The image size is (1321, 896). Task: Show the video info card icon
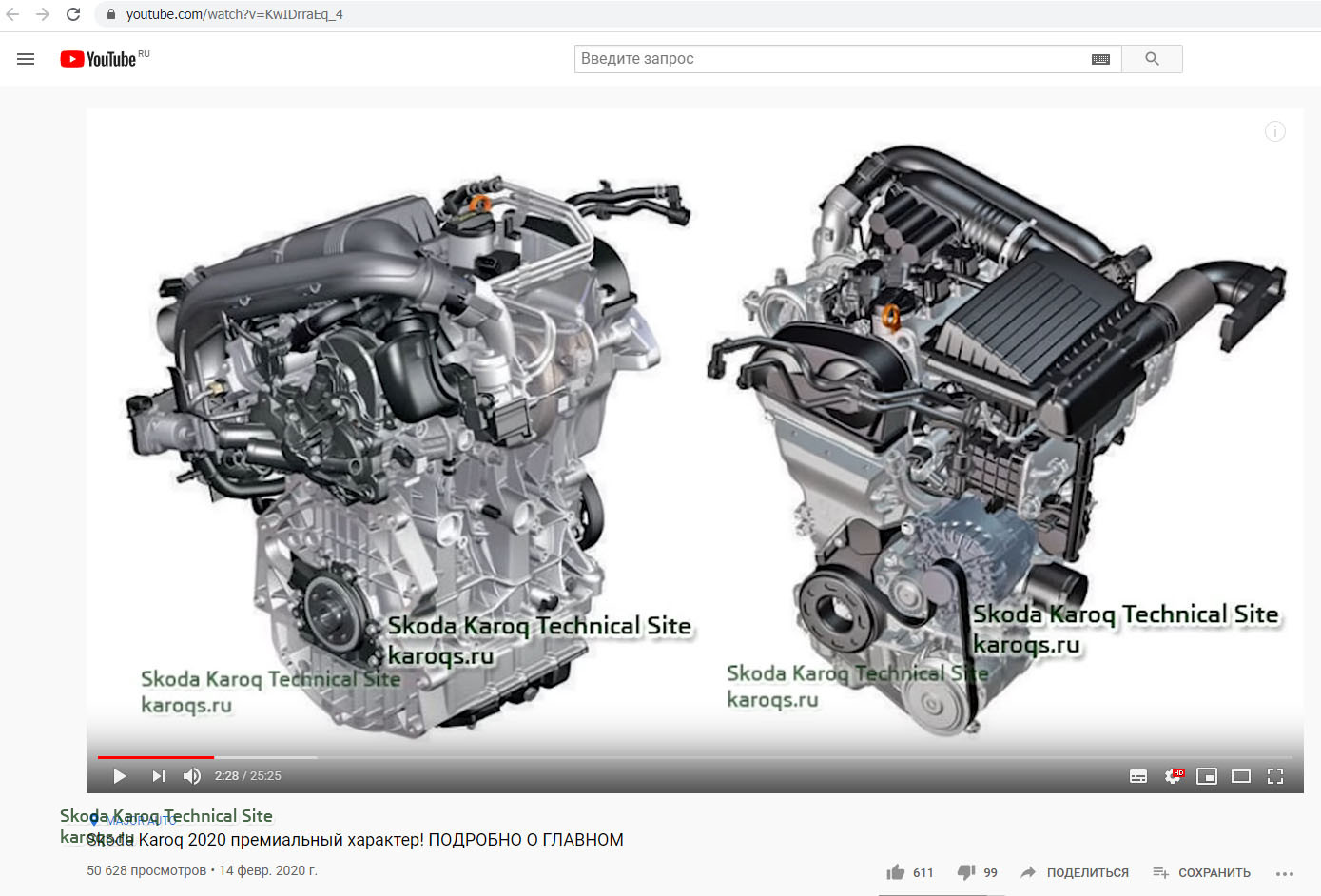(x=1275, y=131)
